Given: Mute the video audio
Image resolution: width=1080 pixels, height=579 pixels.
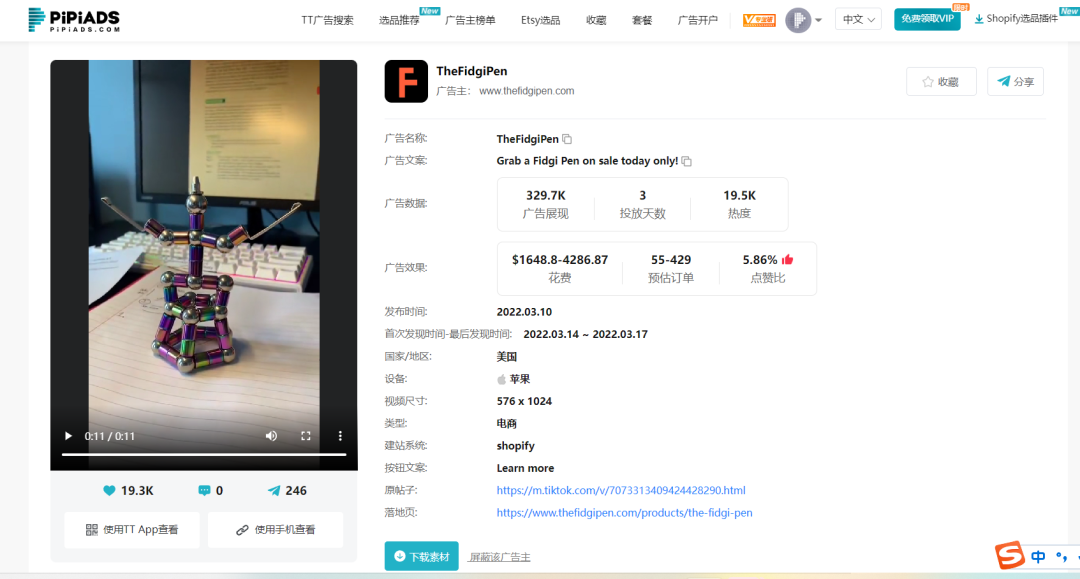Looking at the screenshot, I should pos(271,436).
